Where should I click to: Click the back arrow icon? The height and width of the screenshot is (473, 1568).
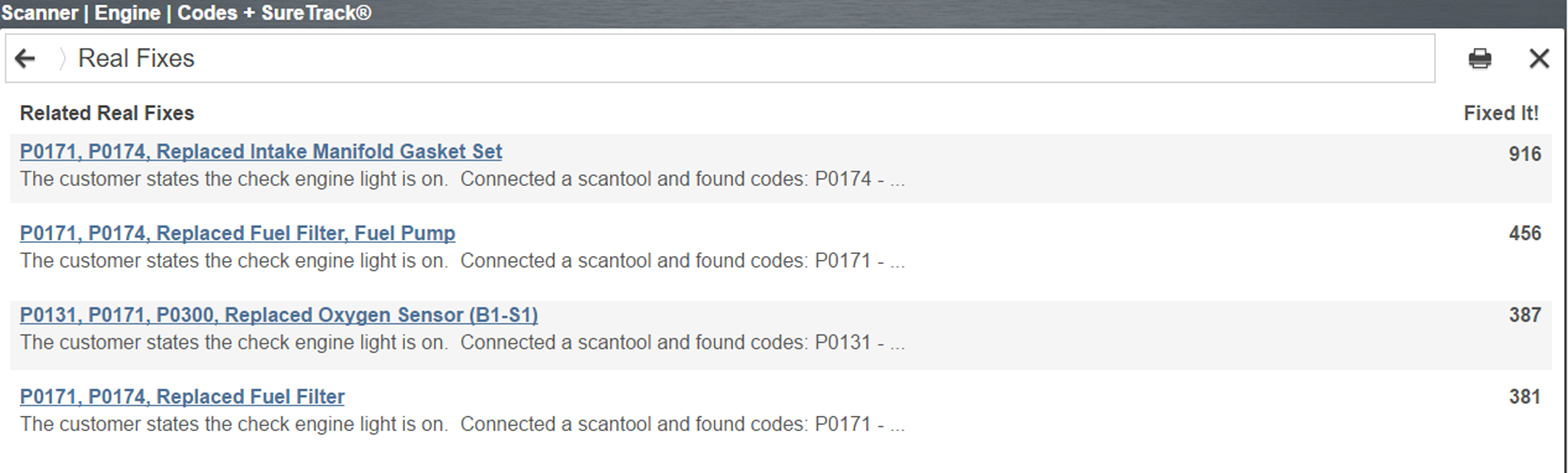pos(25,59)
